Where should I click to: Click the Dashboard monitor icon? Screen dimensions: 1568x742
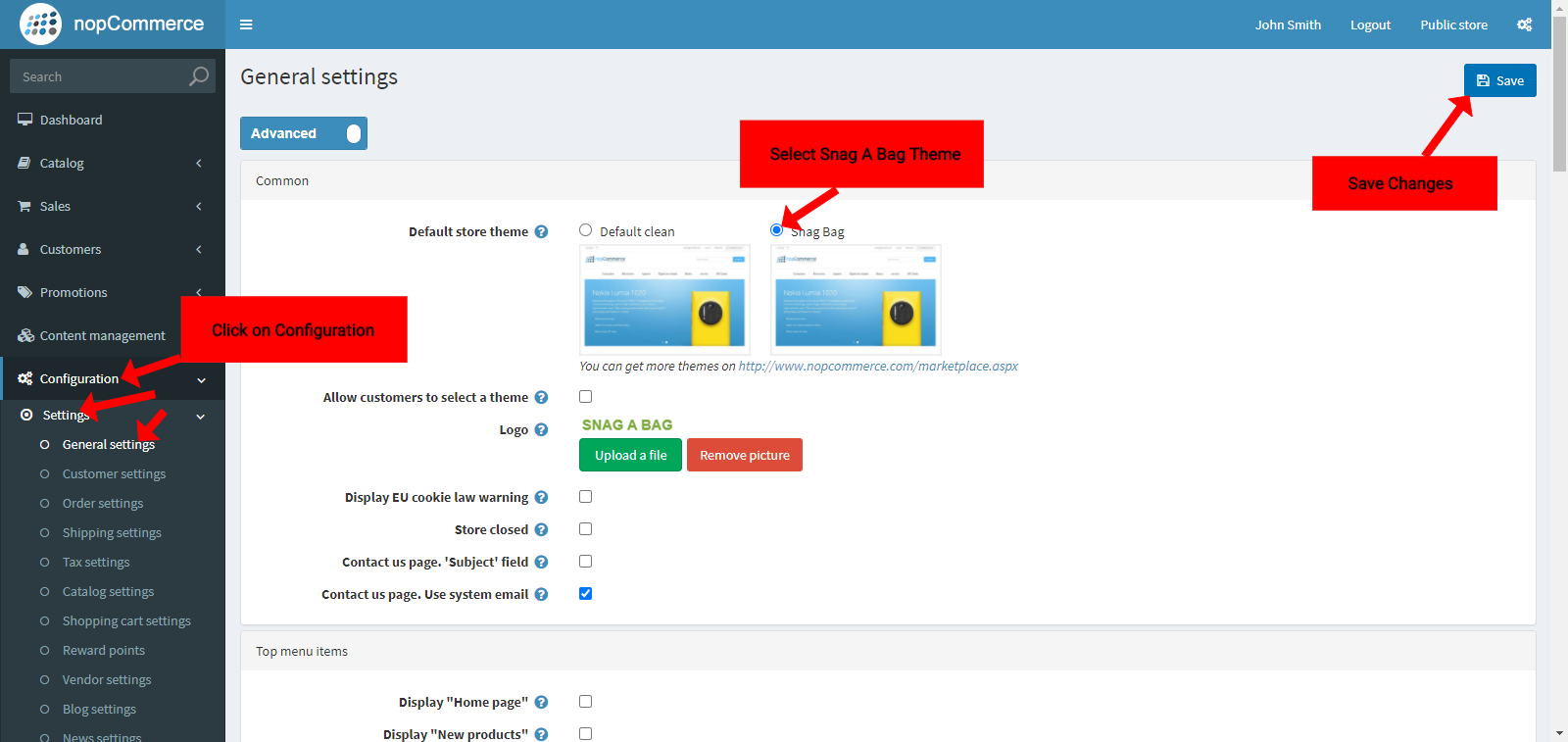point(24,120)
